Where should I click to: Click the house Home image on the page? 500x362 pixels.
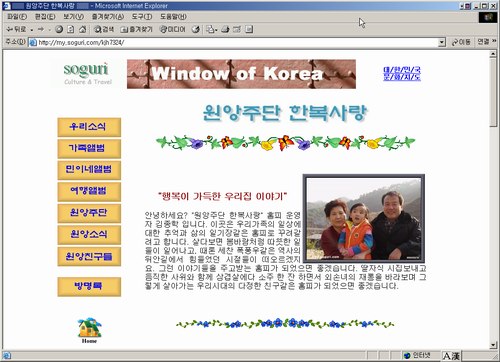coord(89,330)
